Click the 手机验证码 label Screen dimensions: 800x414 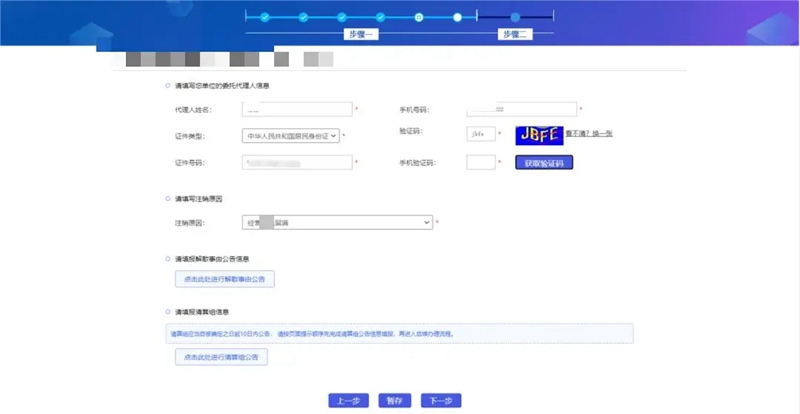click(417, 163)
